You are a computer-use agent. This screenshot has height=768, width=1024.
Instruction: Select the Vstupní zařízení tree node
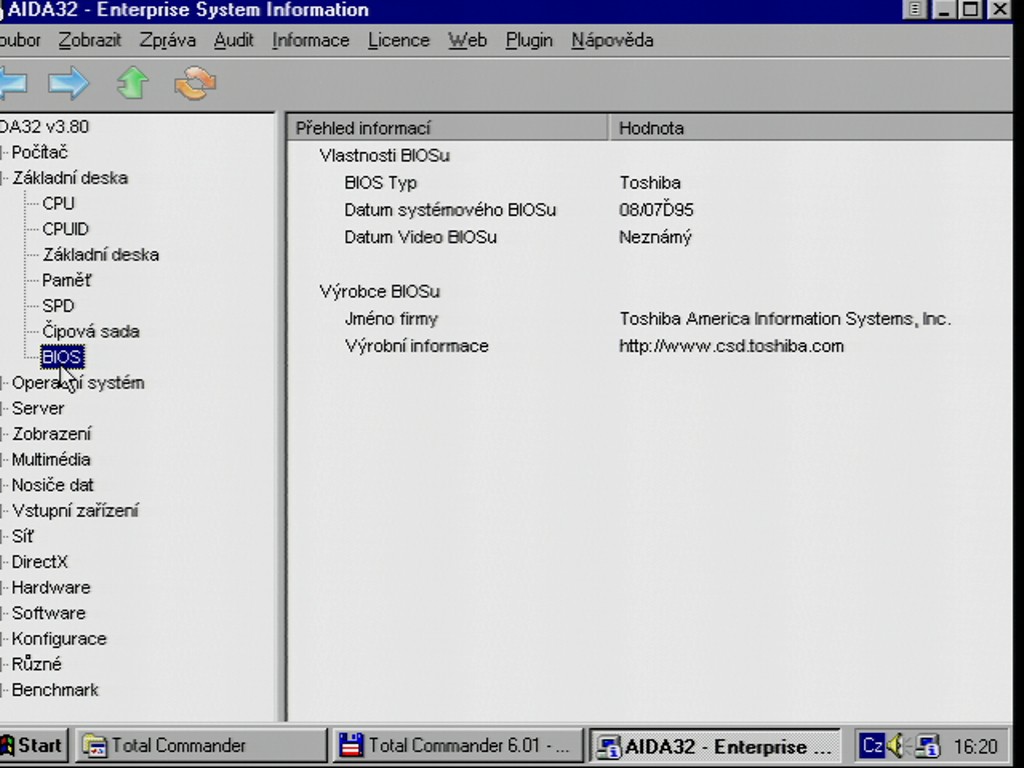pos(75,510)
